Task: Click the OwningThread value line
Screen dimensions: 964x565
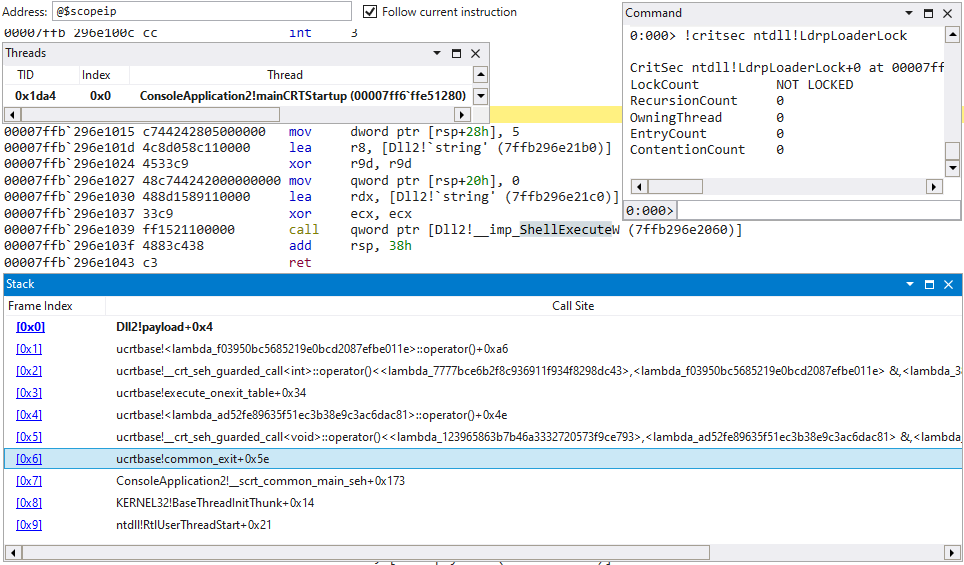Action: pyautogui.click(x=706, y=117)
